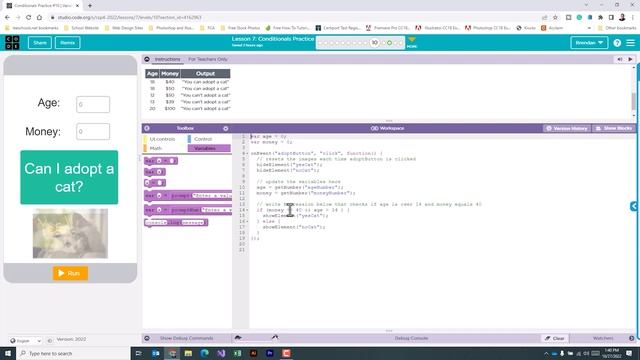The width and height of the screenshot is (640, 360).
Task: Select the green-outlined level bubble
Action: point(389,43)
